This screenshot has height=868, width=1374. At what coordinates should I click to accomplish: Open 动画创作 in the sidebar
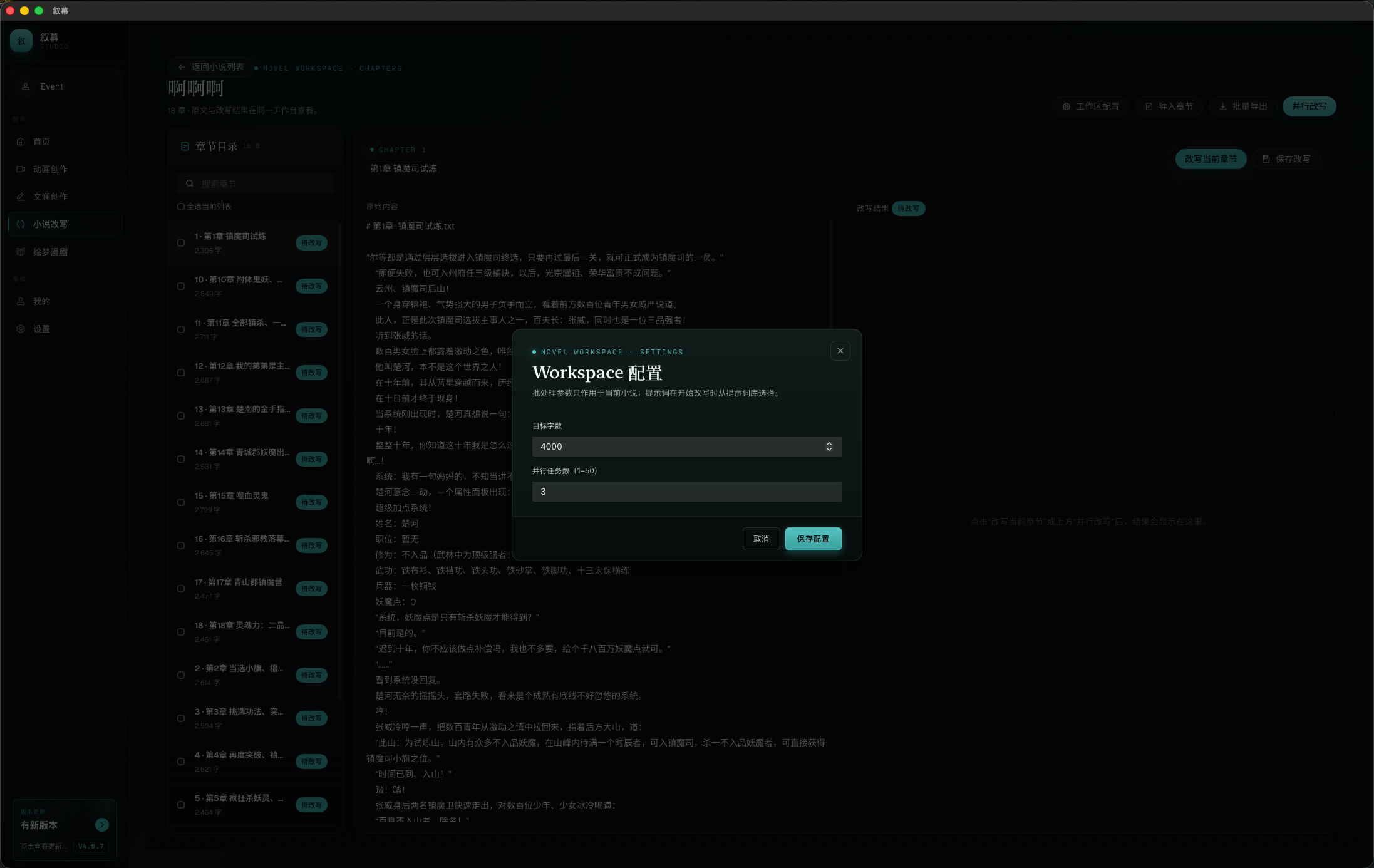pos(65,169)
